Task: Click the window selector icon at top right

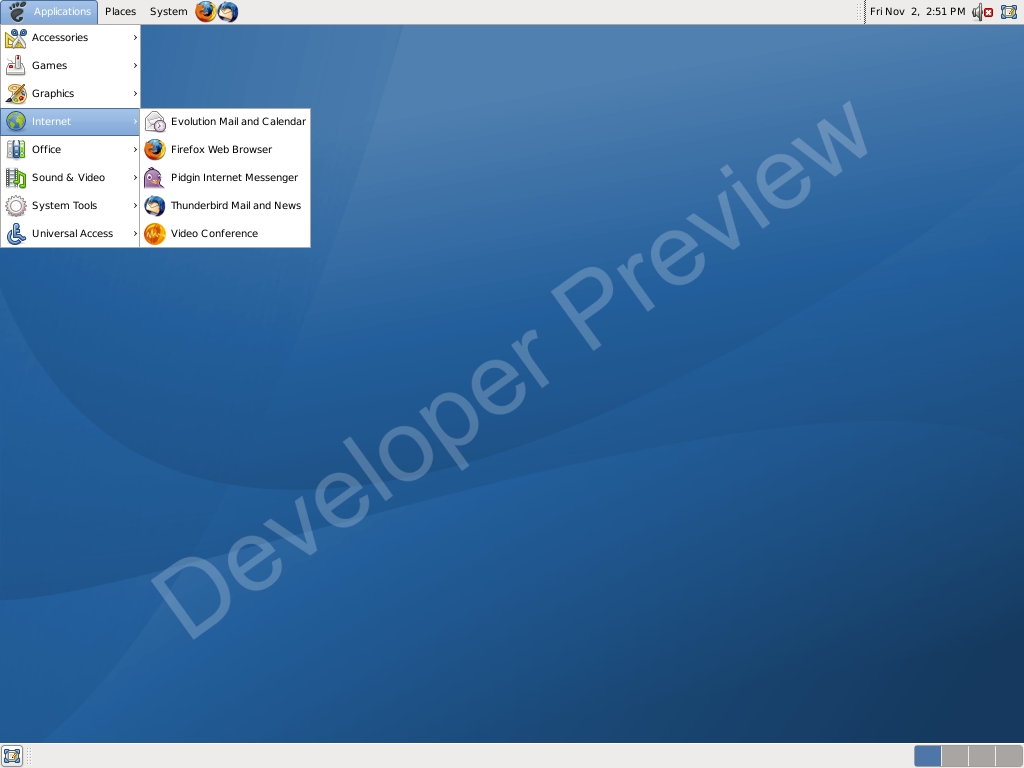Action: point(1009,12)
